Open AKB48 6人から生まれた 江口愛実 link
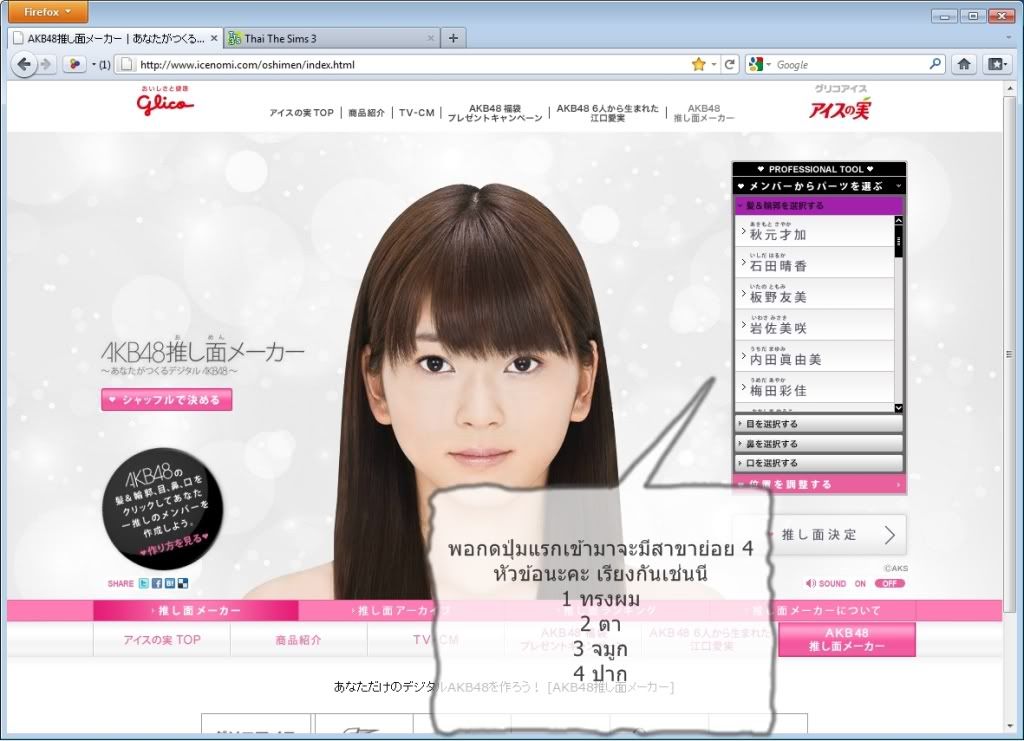Screen dimensions: 1024x741 coord(607,113)
